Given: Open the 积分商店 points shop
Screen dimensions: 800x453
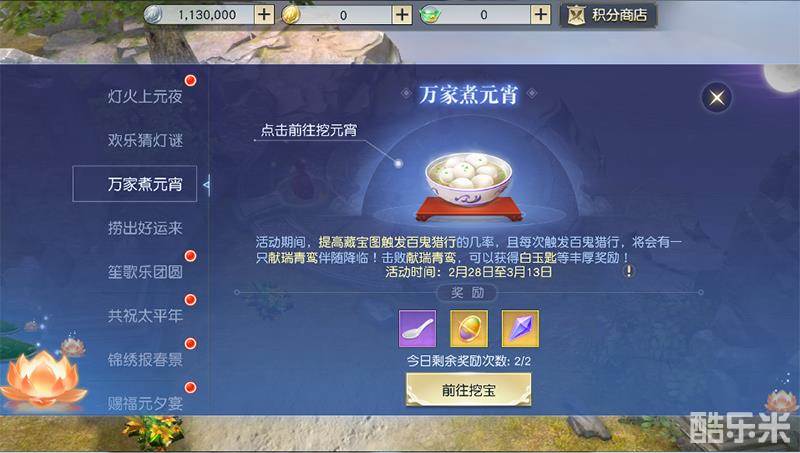Looking at the screenshot, I should [608, 15].
